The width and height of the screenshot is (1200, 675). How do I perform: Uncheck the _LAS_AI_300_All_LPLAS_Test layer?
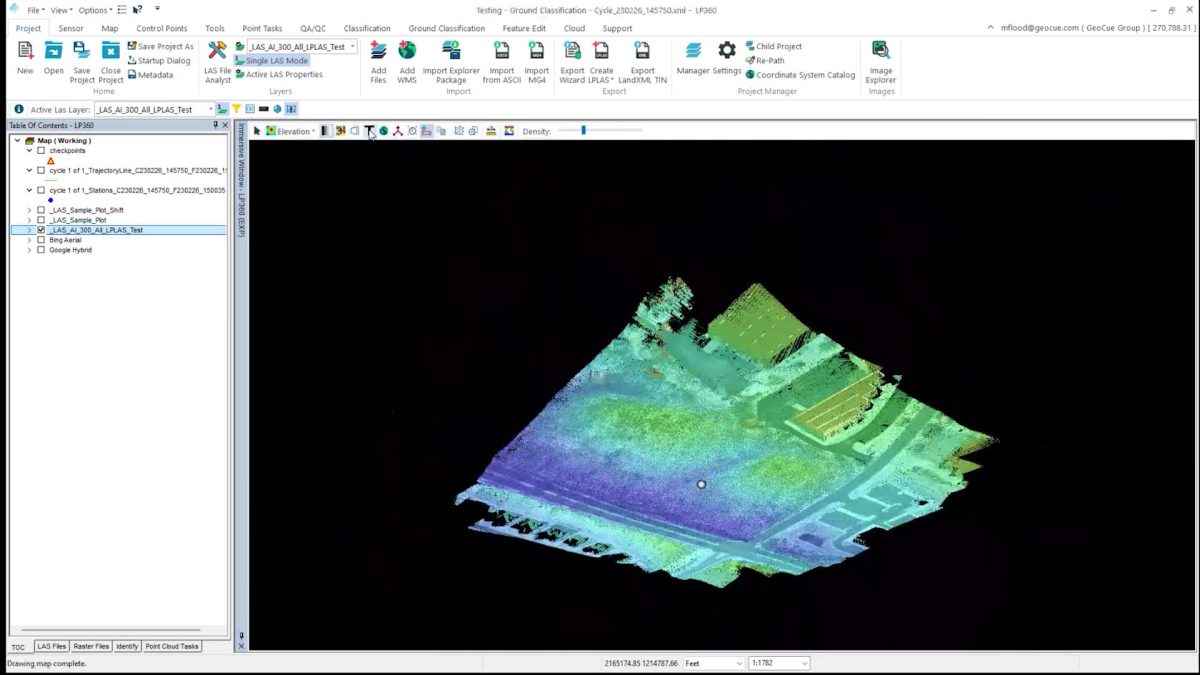41,230
